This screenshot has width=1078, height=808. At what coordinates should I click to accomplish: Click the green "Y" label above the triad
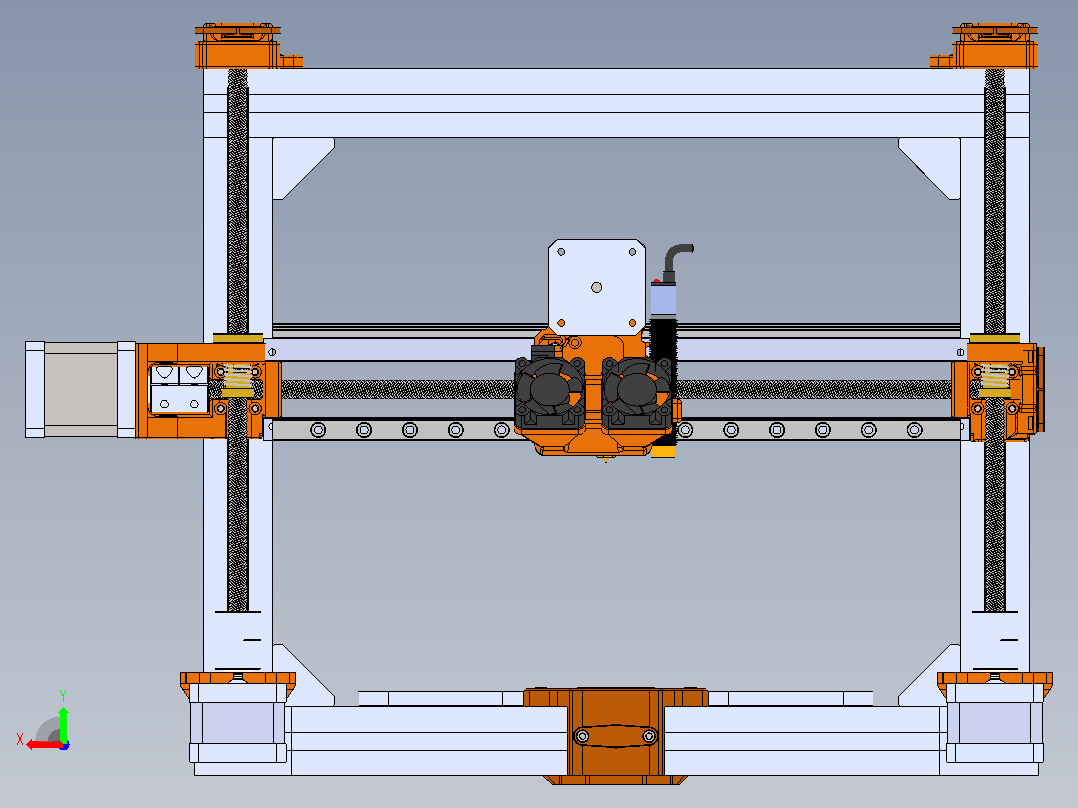coord(63,695)
